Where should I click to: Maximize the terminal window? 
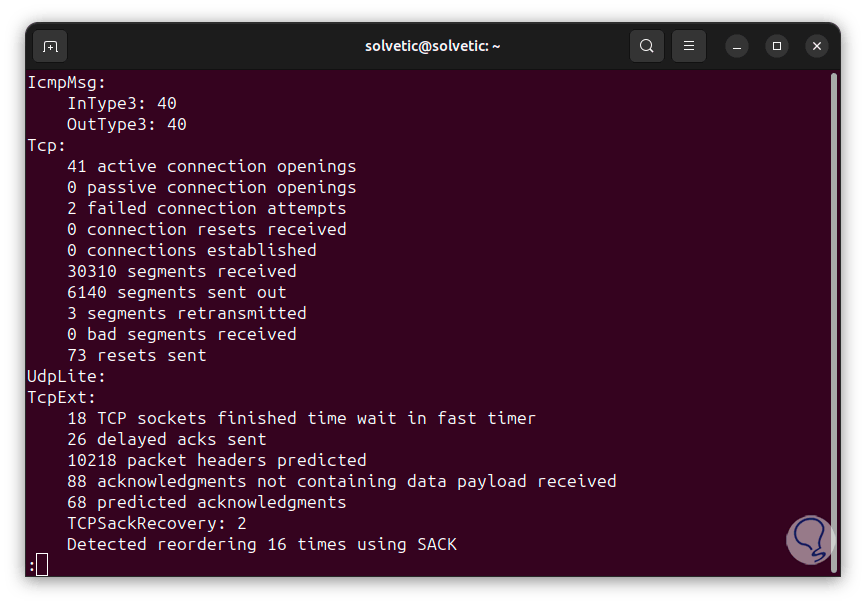777,46
